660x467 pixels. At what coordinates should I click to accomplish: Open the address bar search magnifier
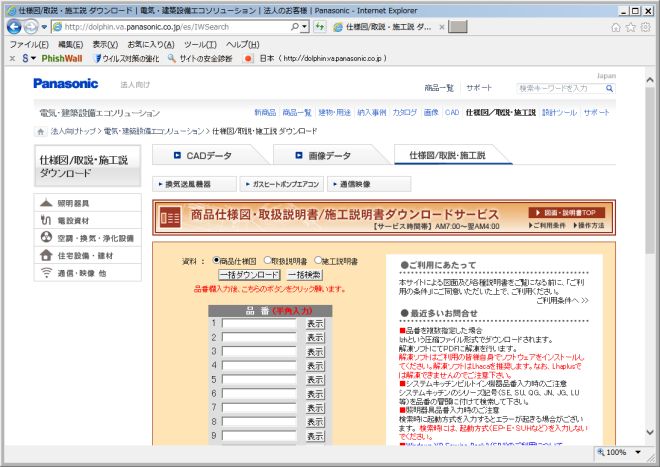pyautogui.click(x=295, y=27)
